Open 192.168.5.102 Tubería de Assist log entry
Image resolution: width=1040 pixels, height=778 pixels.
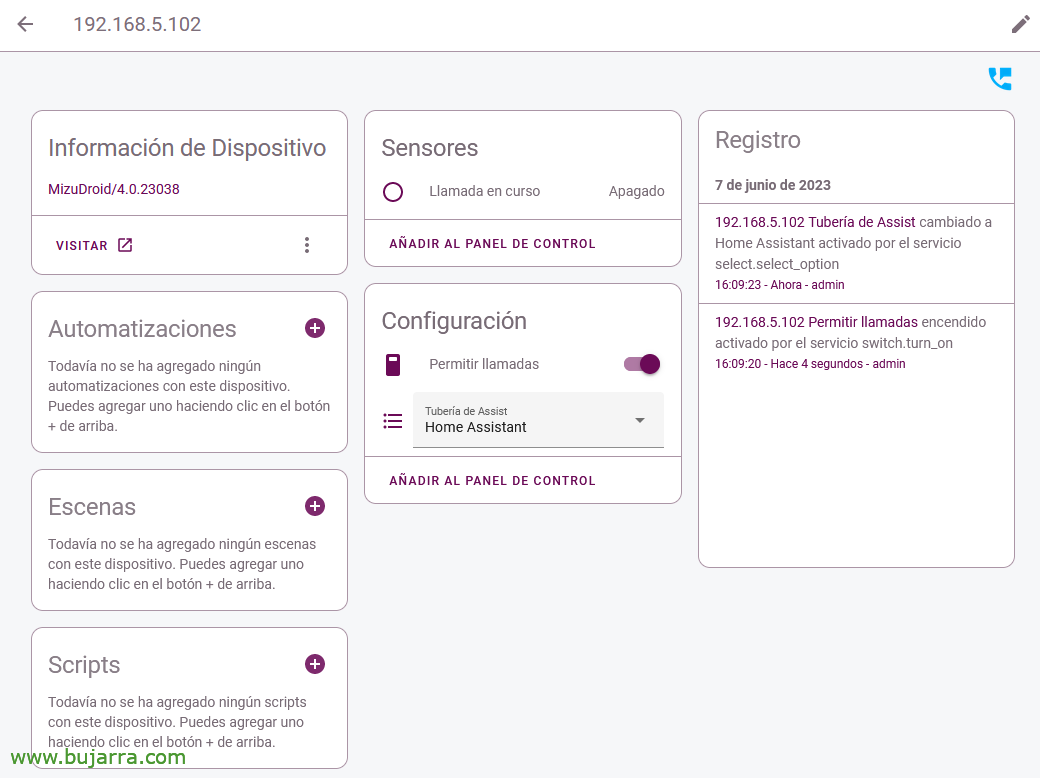pyautogui.click(x=815, y=222)
